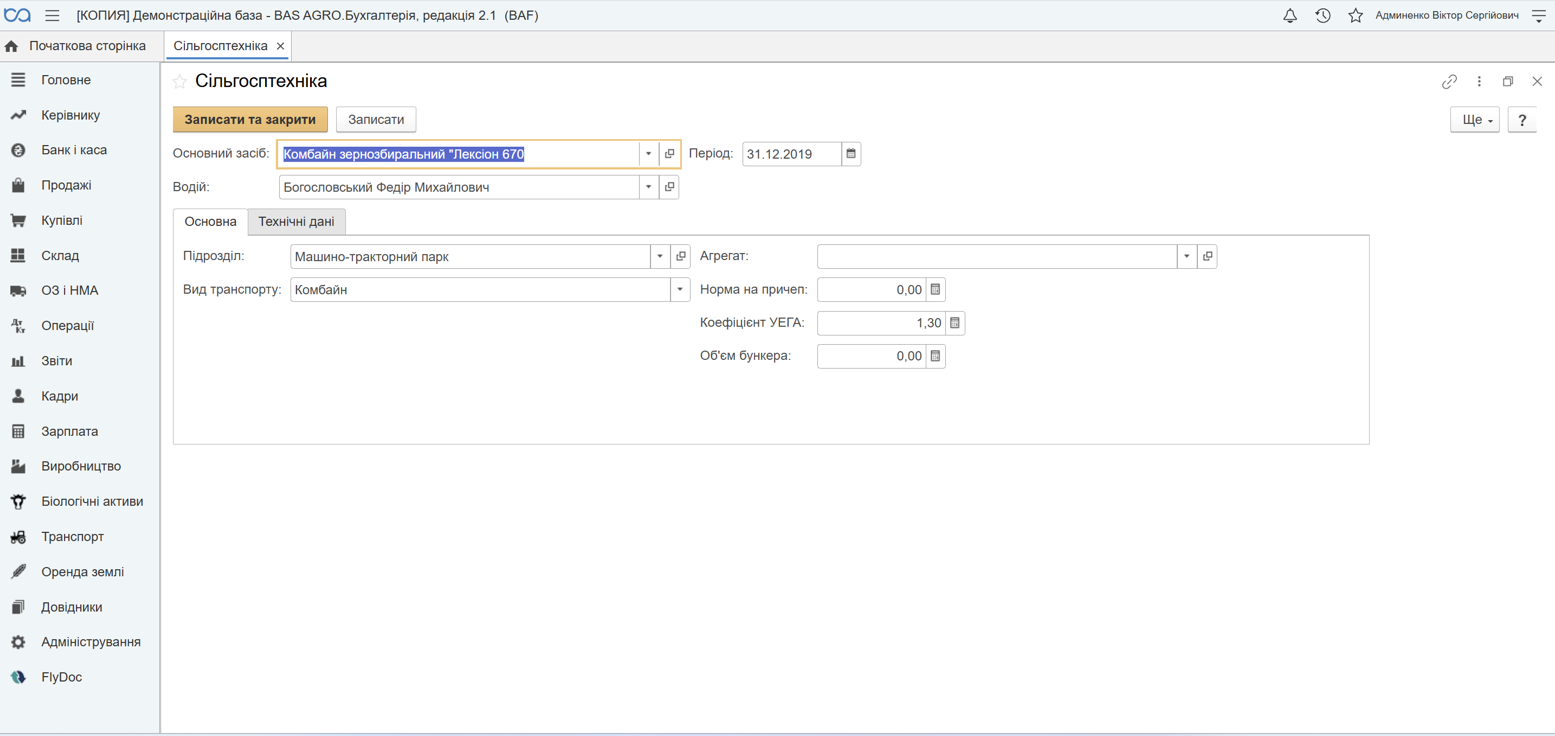Click the ОЗ і НМА truck icon
The height and width of the screenshot is (736, 1555).
point(18,291)
